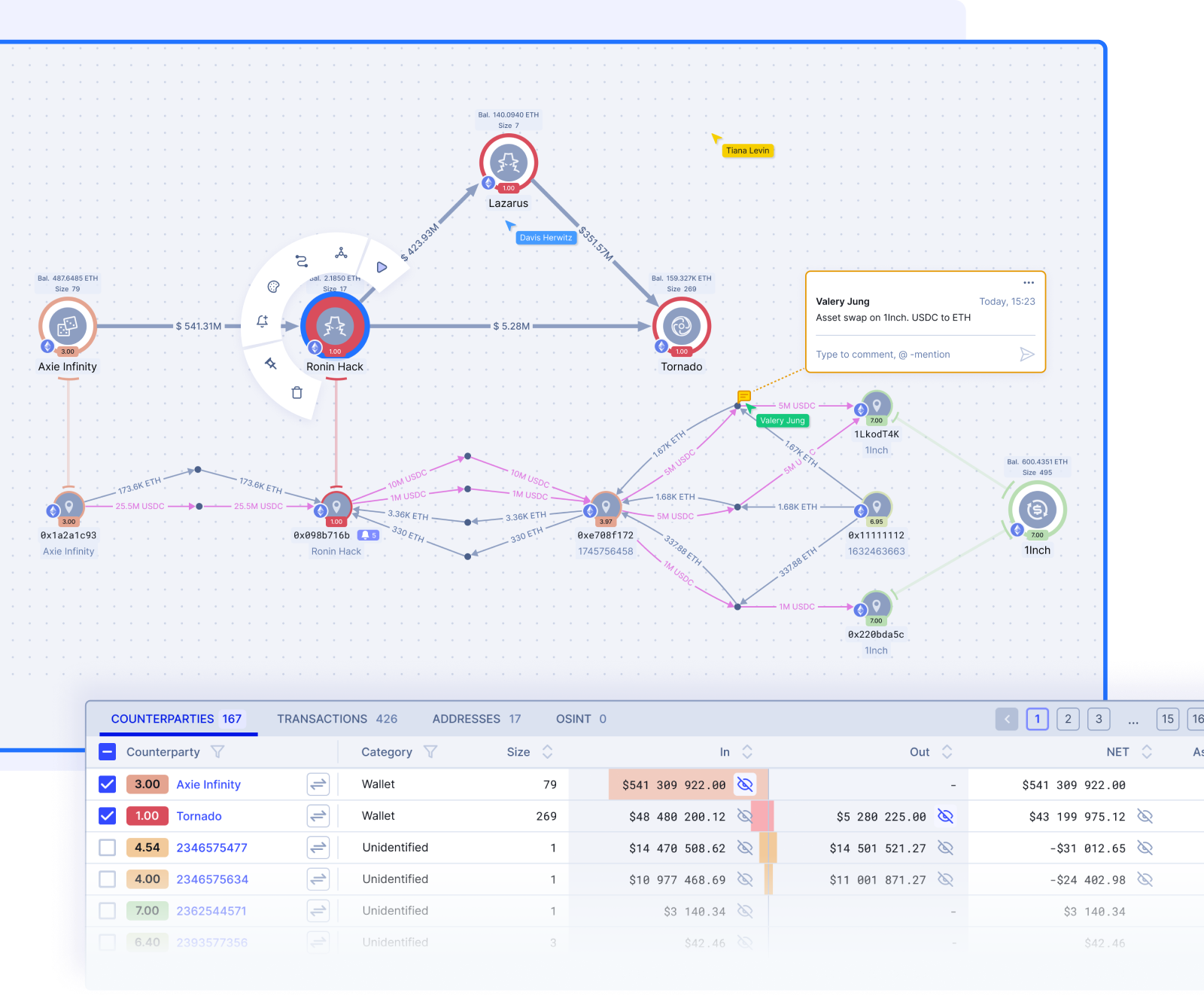Click the previous page arrow button

pos(1007,719)
